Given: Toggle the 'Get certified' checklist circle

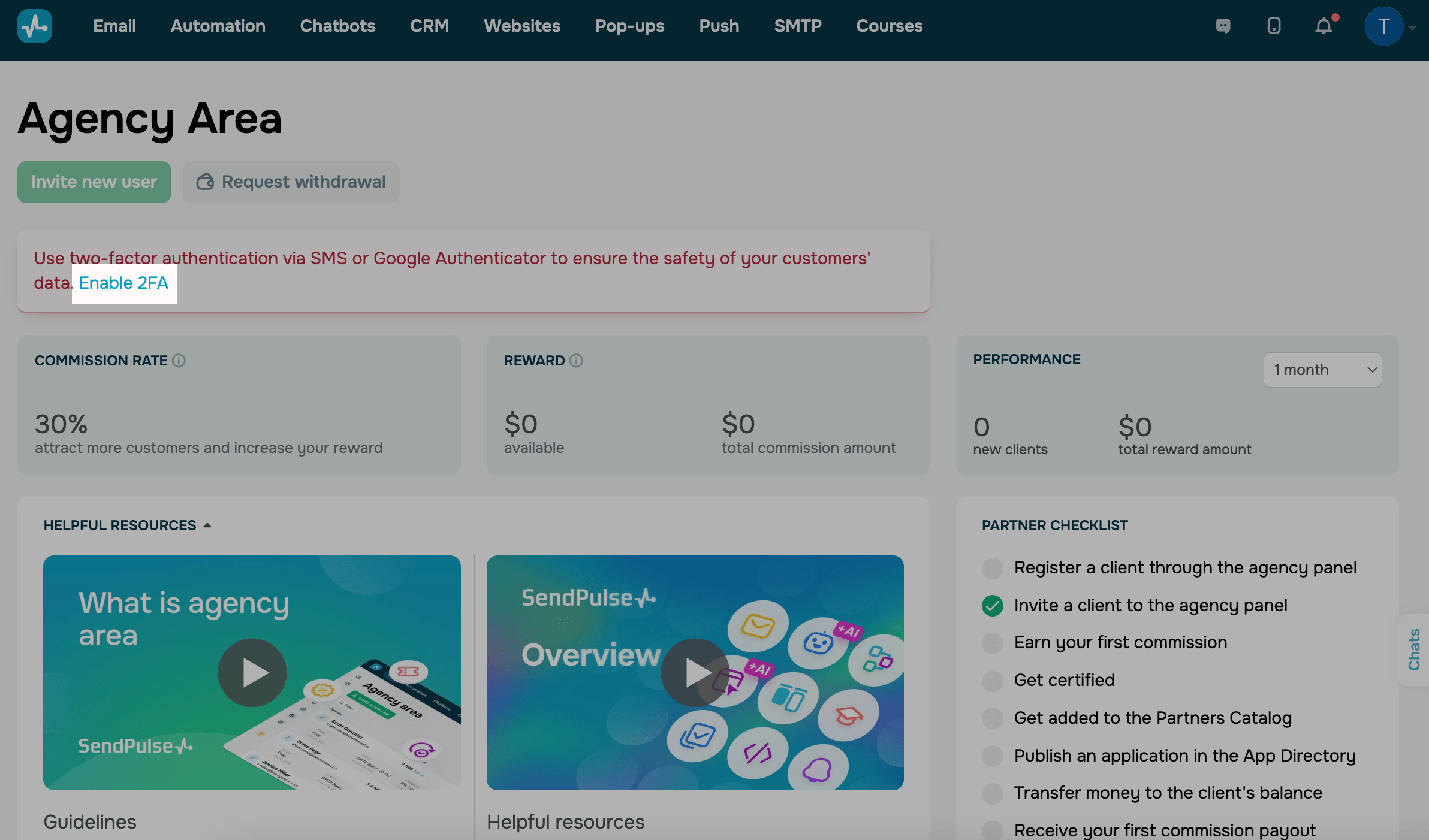Looking at the screenshot, I should pos(993,681).
